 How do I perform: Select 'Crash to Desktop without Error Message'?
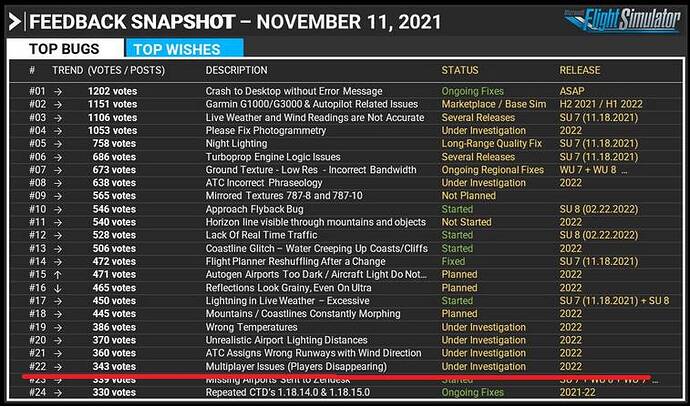click(x=294, y=91)
